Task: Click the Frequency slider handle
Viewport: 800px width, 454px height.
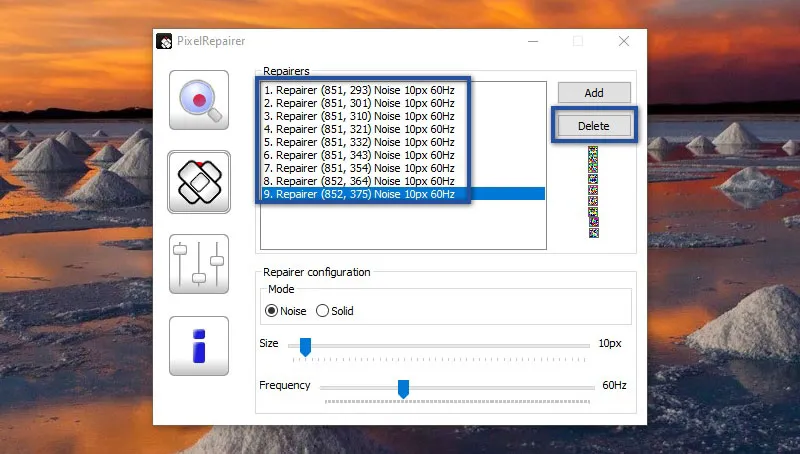Action: (x=403, y=389)
